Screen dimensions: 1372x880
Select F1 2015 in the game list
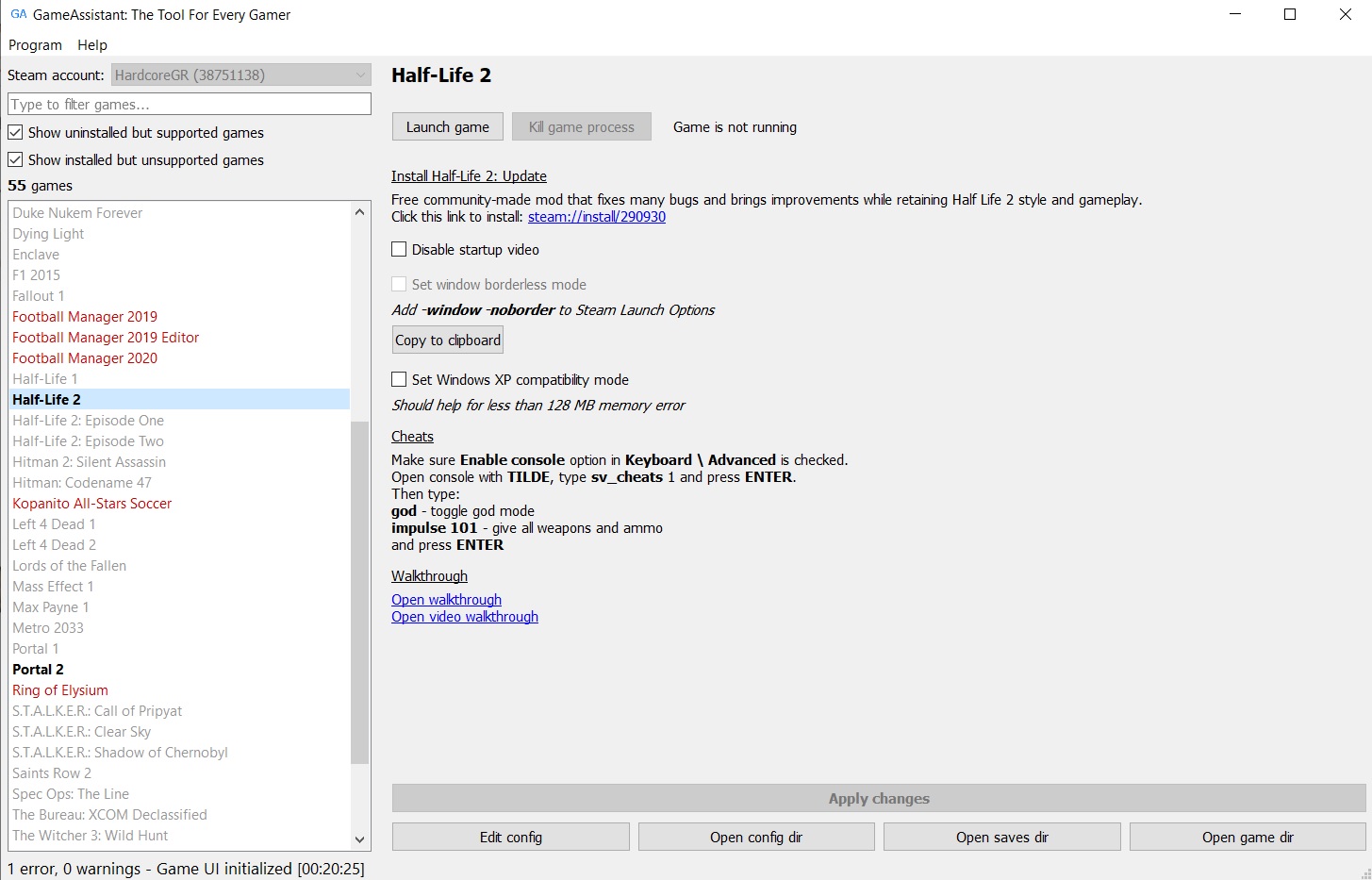[179, 275]
